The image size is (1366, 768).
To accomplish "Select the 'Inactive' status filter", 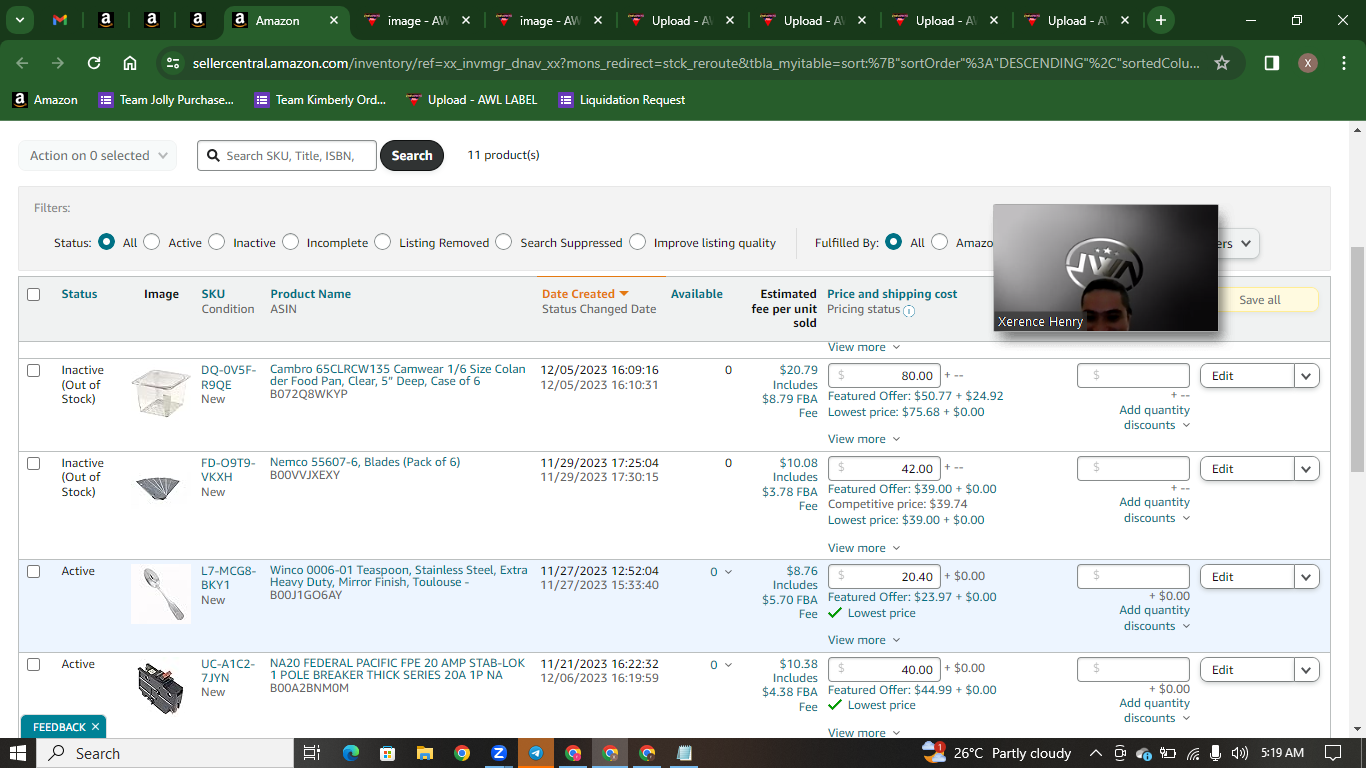I will (217, 242).
